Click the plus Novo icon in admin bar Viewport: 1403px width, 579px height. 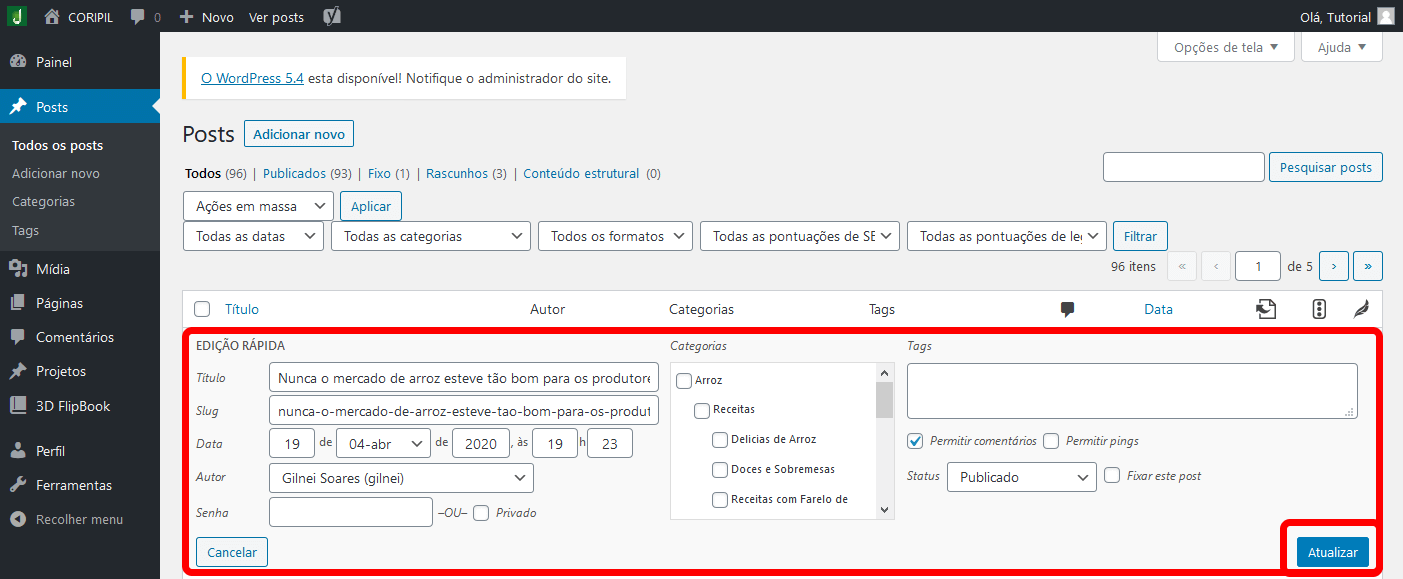tap(186, 17)
